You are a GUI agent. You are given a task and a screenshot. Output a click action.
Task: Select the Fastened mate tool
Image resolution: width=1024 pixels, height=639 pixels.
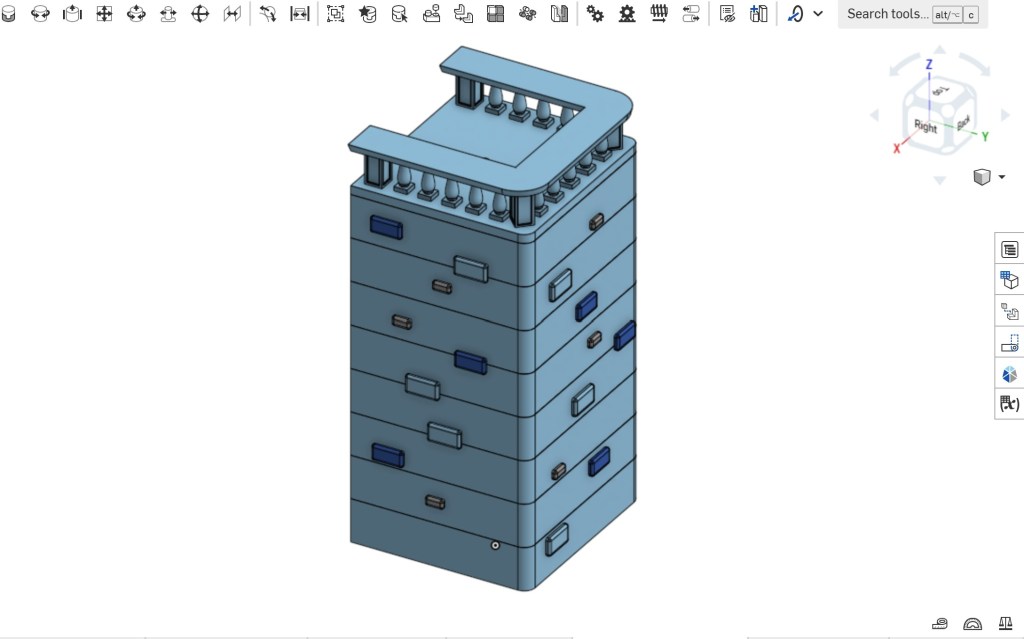click(8, 14)
